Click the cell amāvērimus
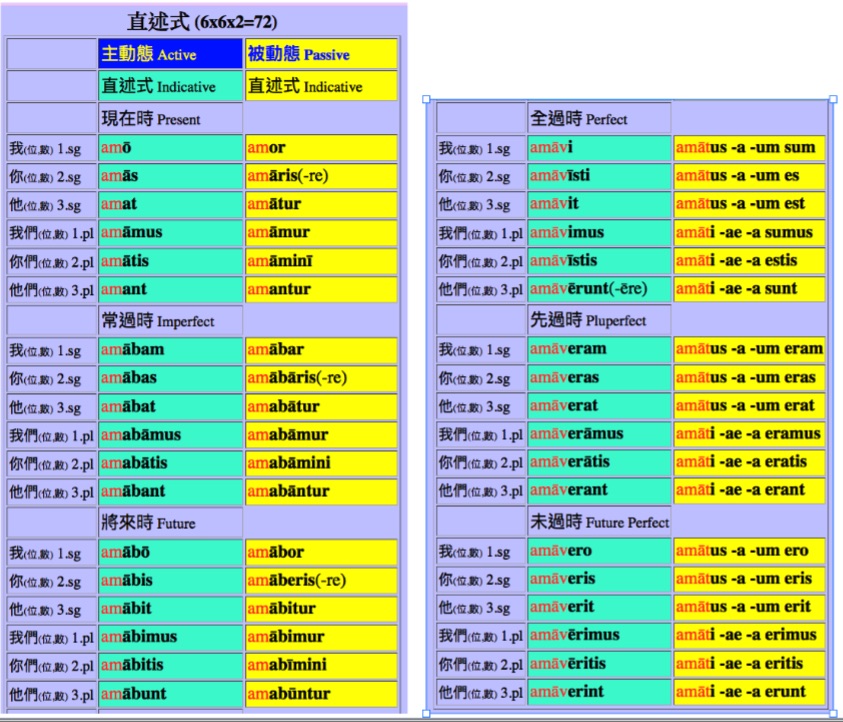The height and width of the screenshot is (722, 843). (x=599, y=635)
